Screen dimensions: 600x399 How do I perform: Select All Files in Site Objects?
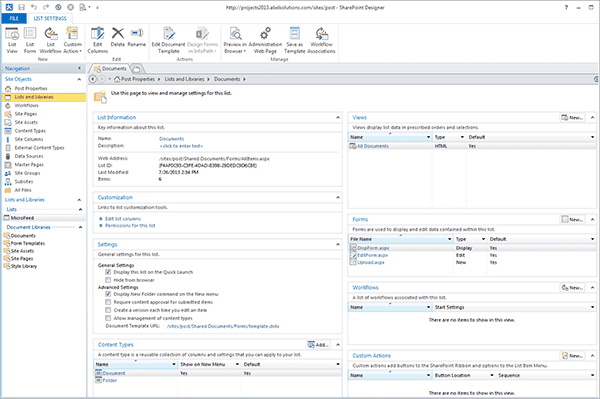(23, 190)
